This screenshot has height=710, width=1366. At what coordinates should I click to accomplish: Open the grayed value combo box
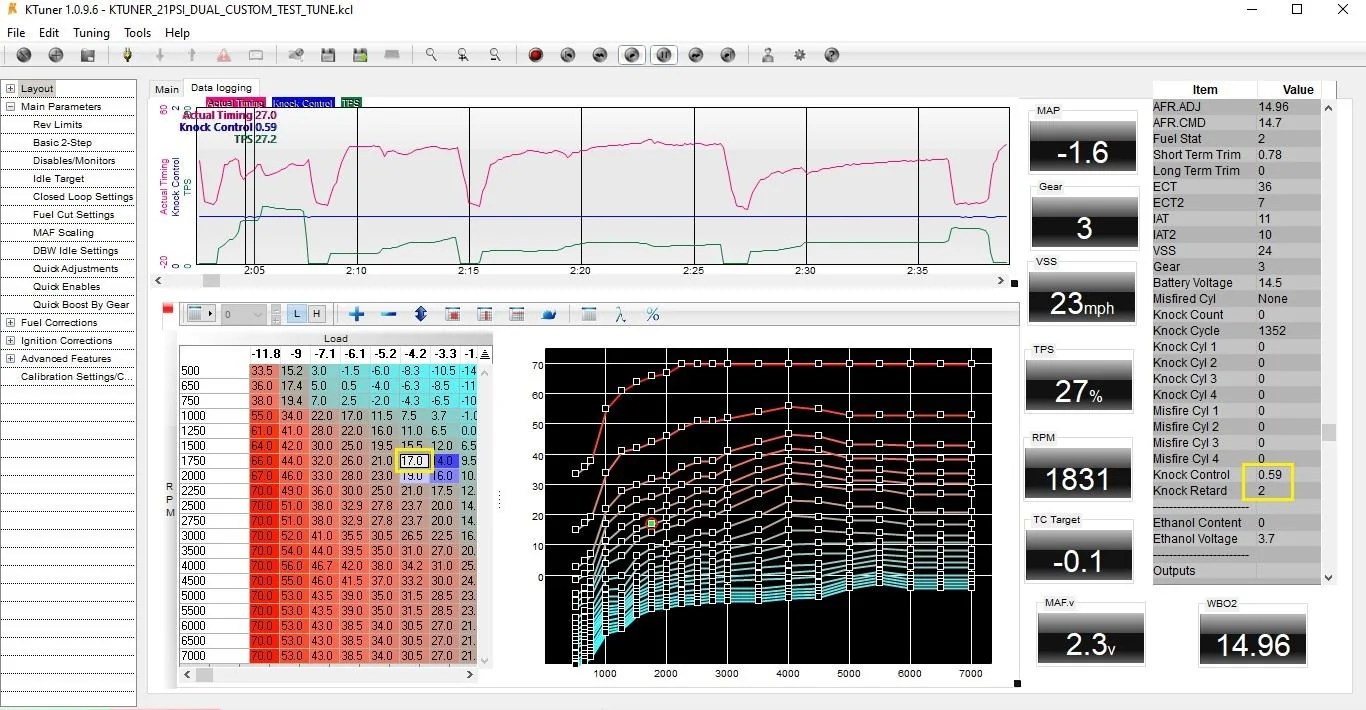coord(244,314)
